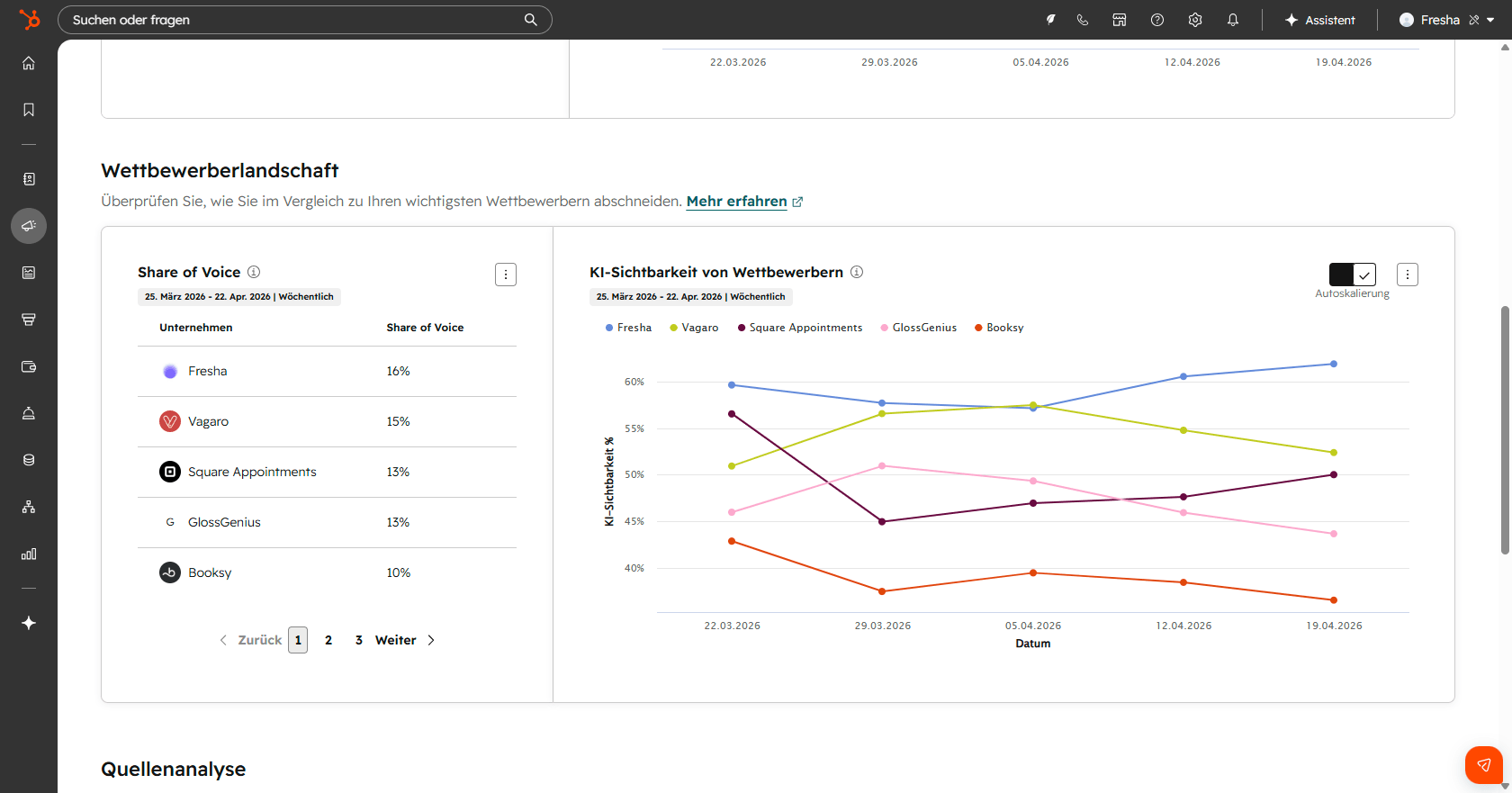The width and height of the screenshot is (1512, 793).
Task: Open the Sales sidebar icon
Action: pyautogui.click(x=29, y=320)
